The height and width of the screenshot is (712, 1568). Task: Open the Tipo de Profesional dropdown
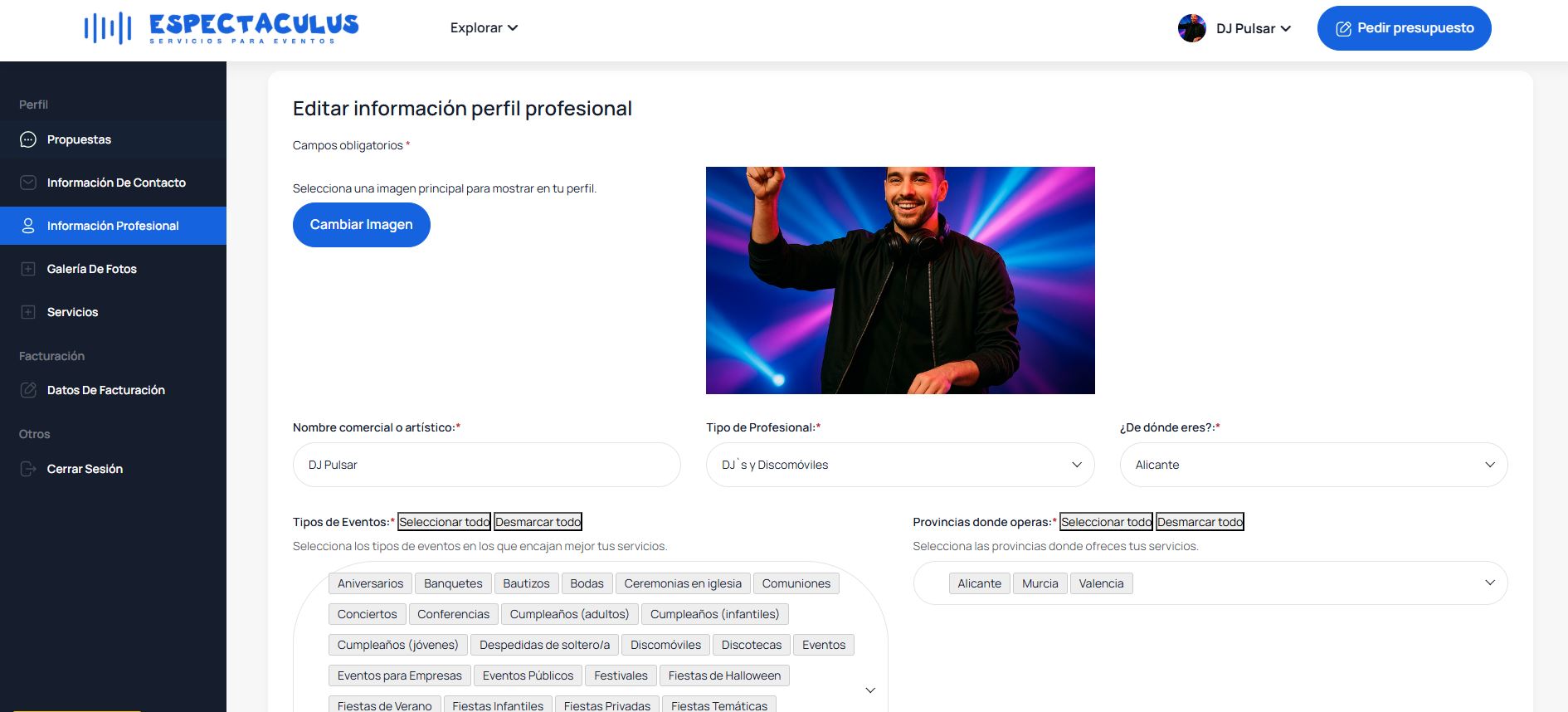click(899, 465)
